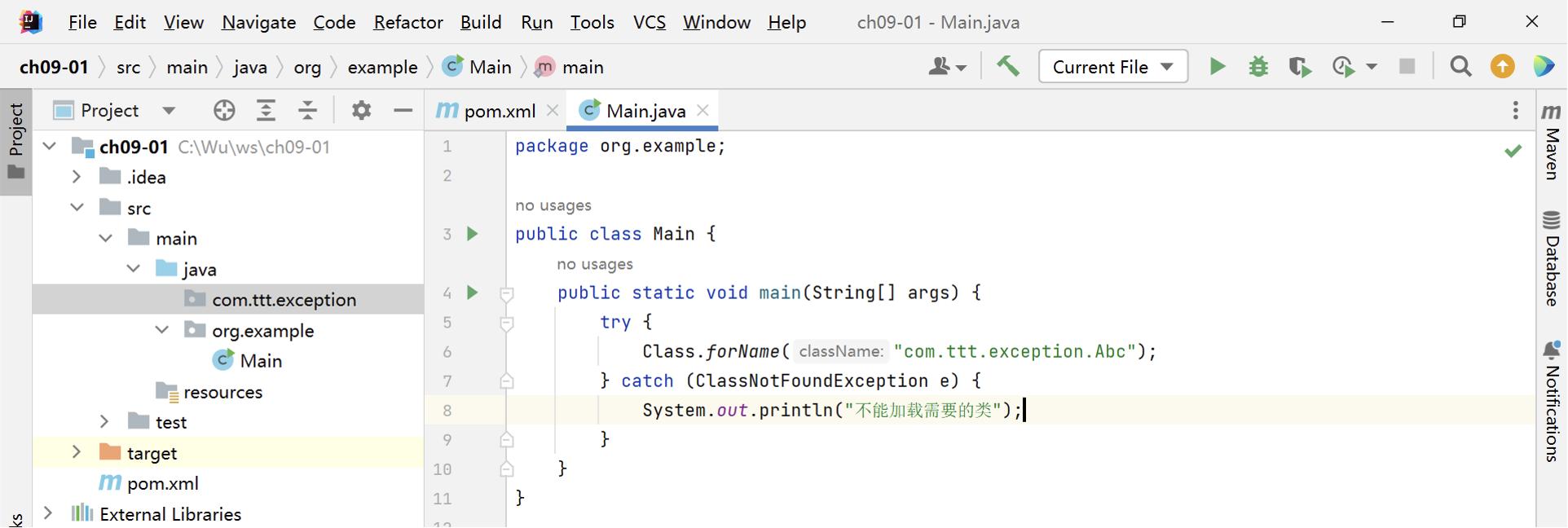Click example in the breadcrumb bar
1568x528 pixels.
point(382,67)
